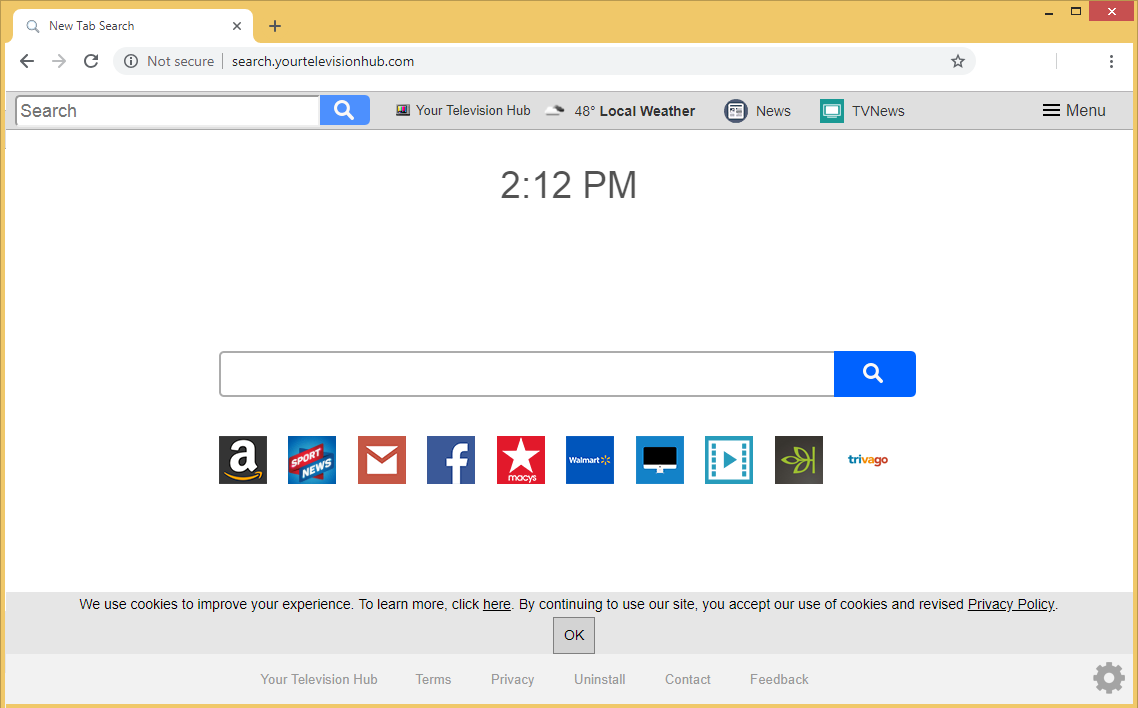
Task: Click the Privacy Policy link in banner
Action: coord(1010,604)
